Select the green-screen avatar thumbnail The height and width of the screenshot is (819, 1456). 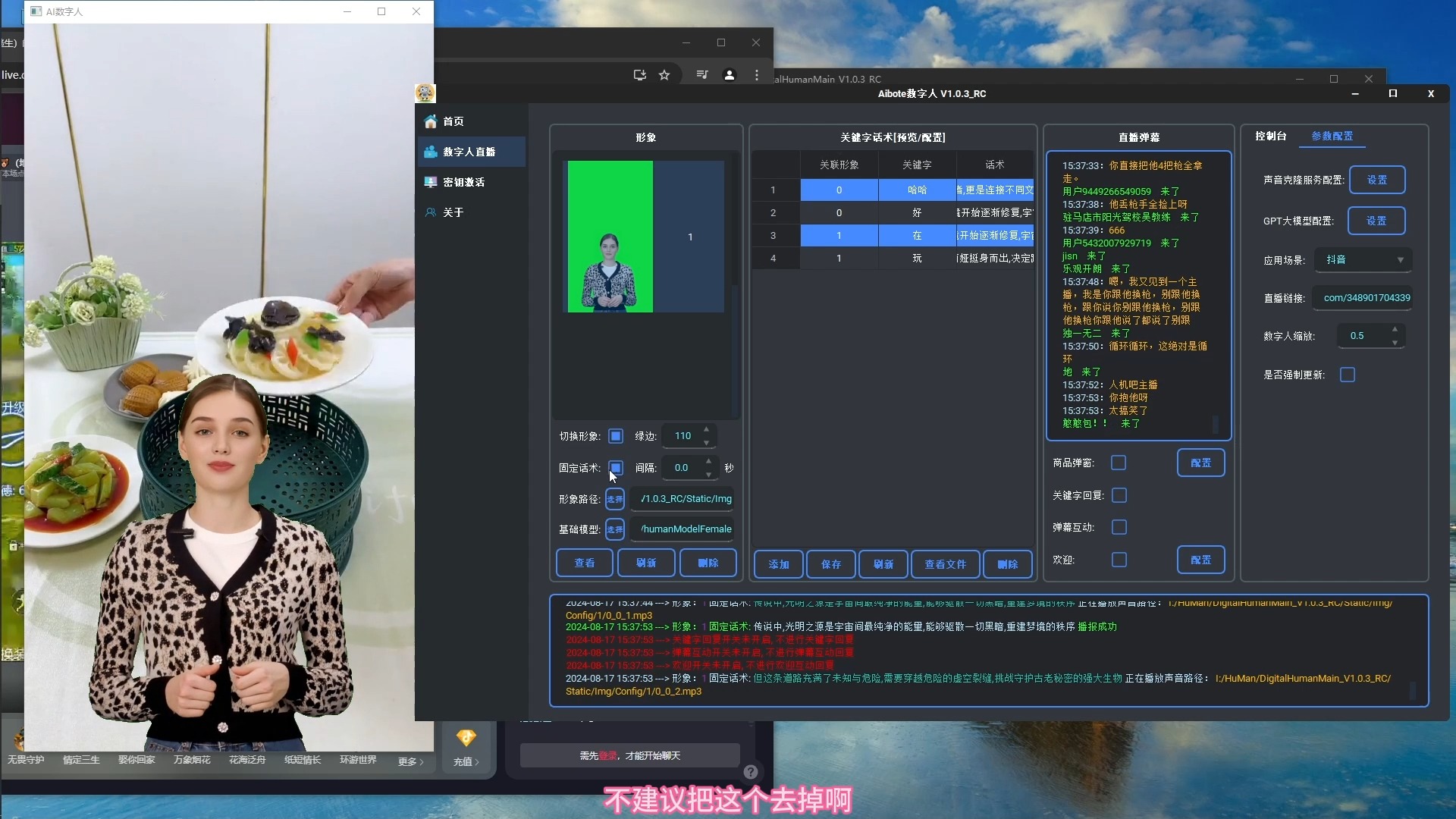coord(610,237)
